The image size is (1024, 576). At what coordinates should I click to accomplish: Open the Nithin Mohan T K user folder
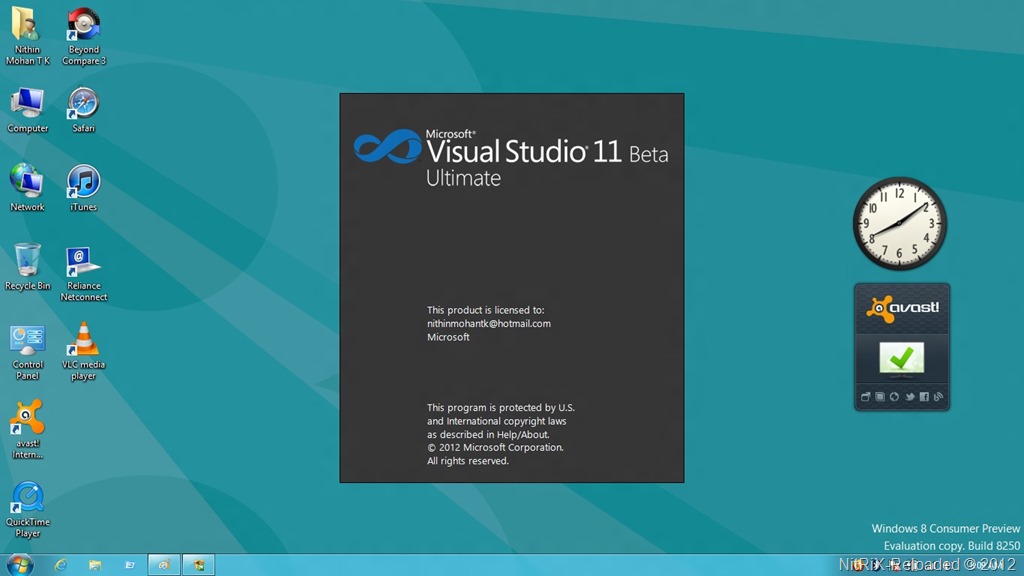27,25
